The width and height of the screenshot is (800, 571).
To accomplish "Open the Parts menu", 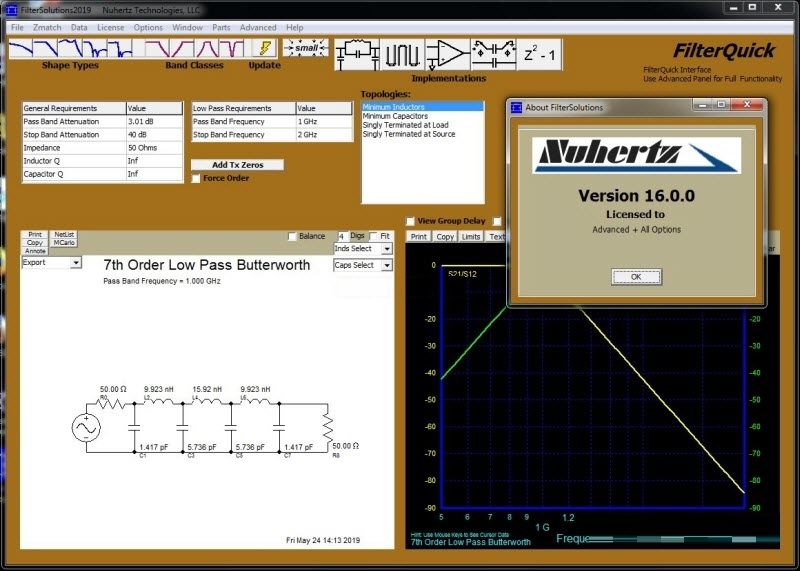I will tap(221, 28).
